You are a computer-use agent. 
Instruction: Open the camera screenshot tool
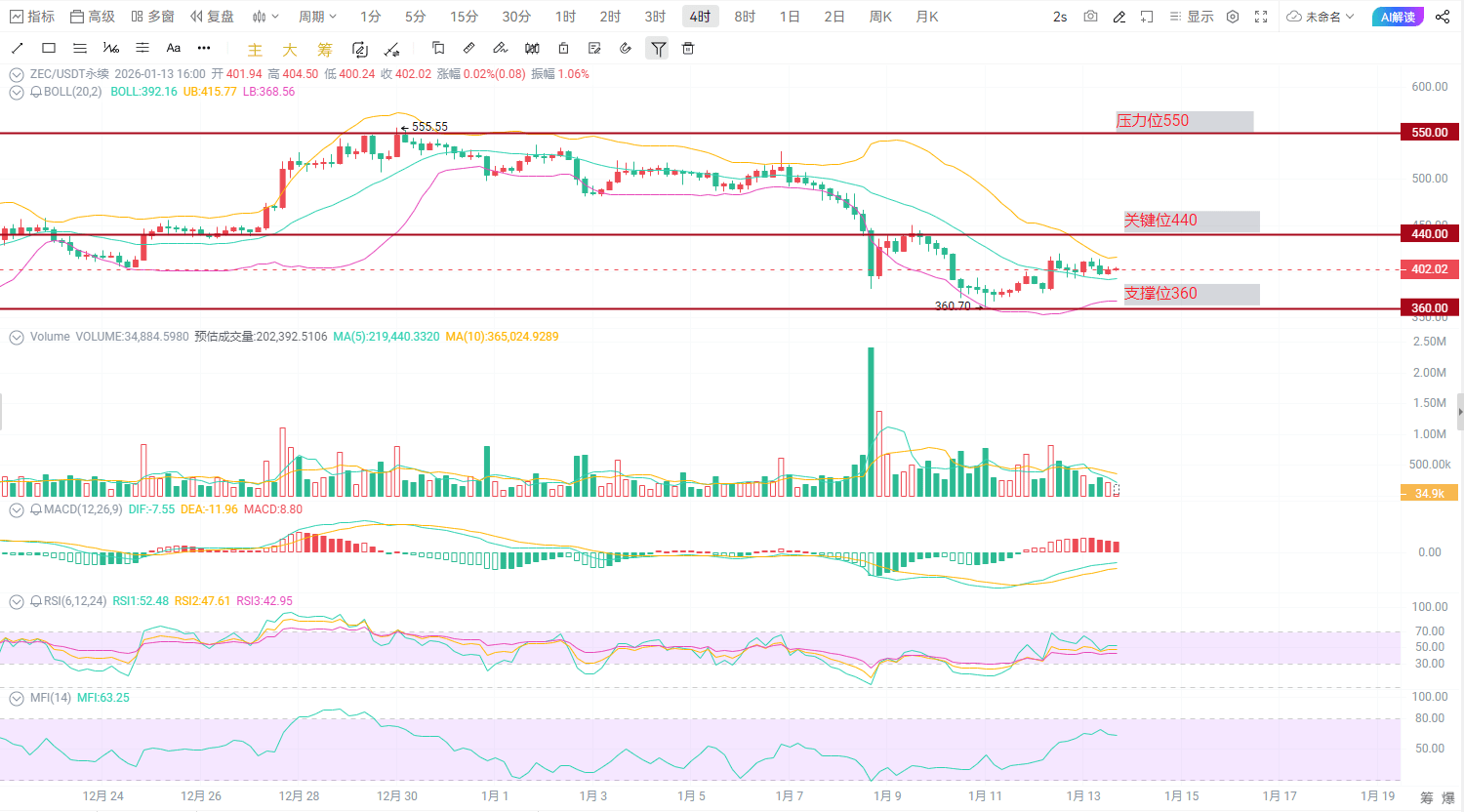coord(1090,17)
